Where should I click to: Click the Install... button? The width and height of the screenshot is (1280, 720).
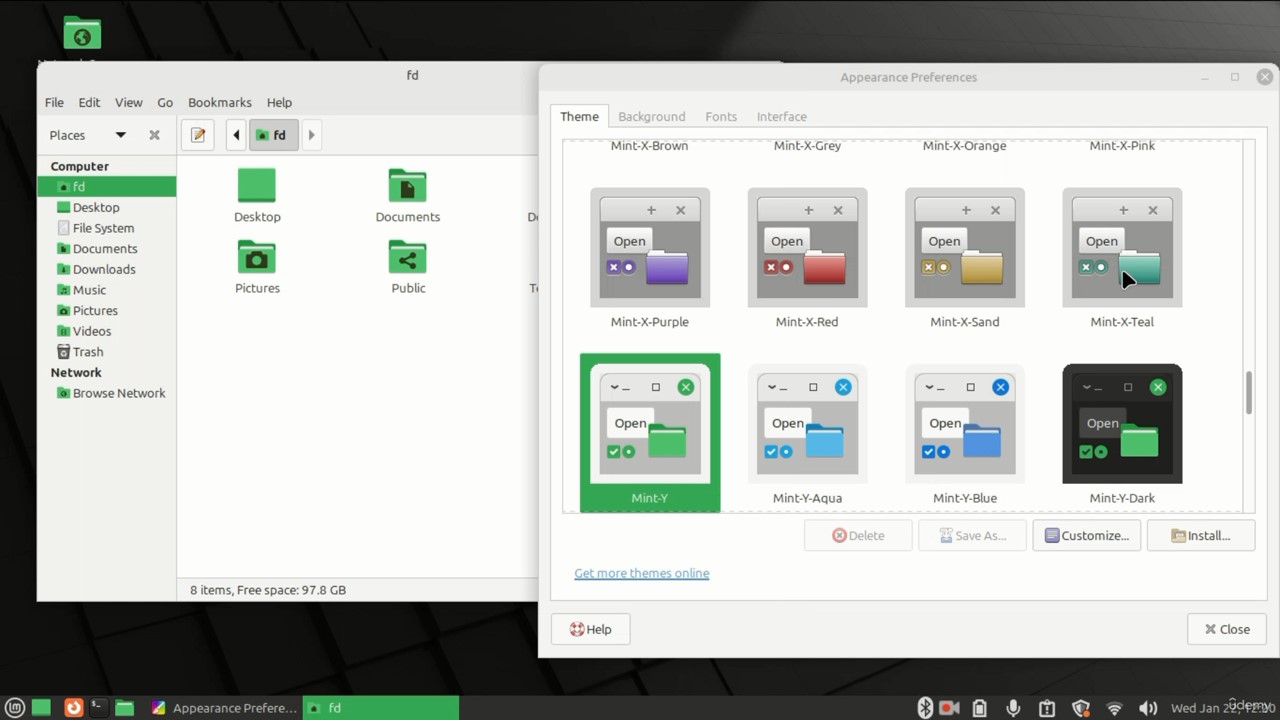(1201, 536)
